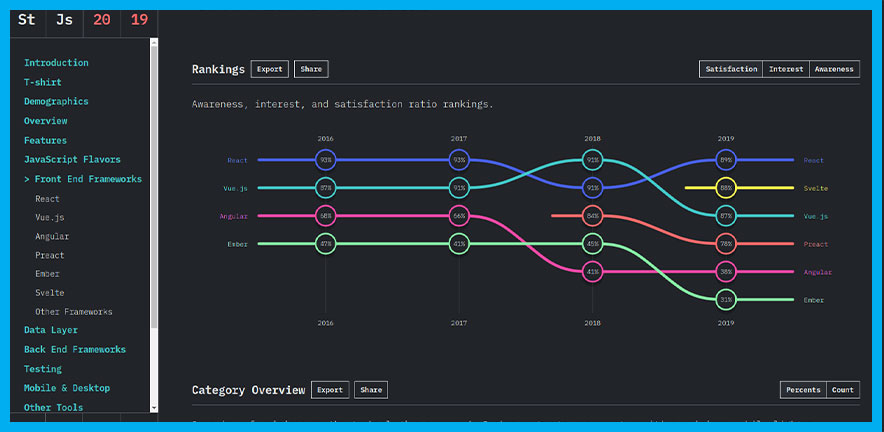The image size is (884, 432).
Task: Select Vue.js 2016 node showing 87%
Action: [325, 188]
